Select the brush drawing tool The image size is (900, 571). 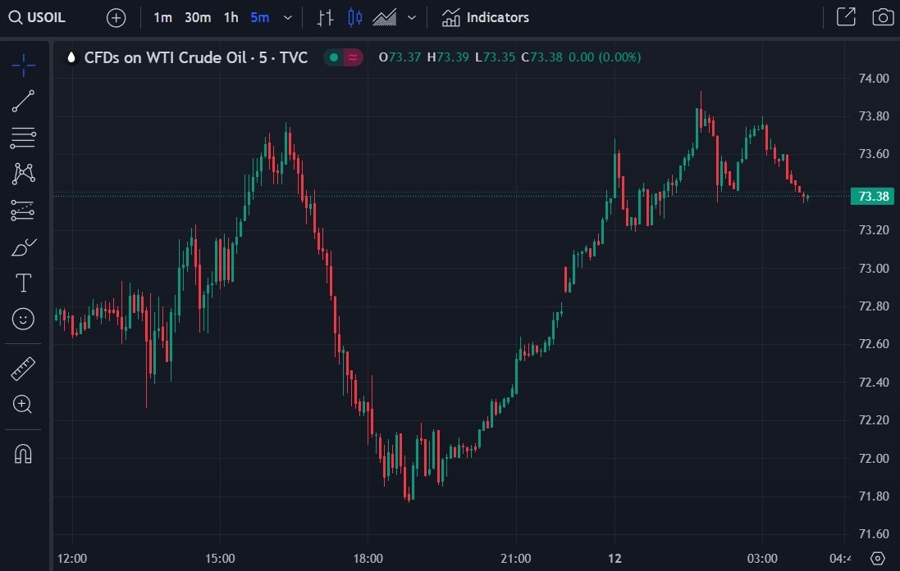pyautogui.click(x=24, y=247)
